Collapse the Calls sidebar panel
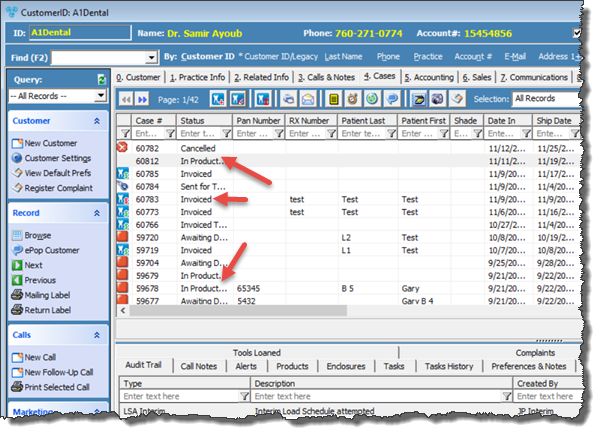601x435 pixels. pos(96,335)
